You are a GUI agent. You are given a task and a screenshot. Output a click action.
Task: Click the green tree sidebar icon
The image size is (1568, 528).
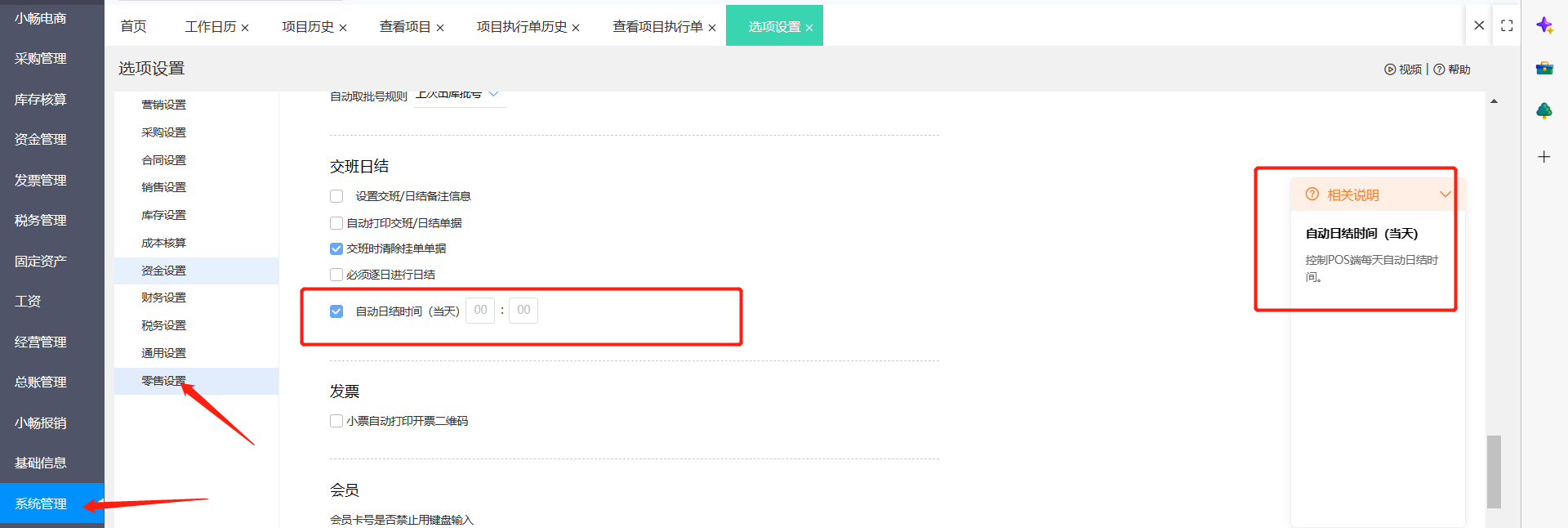click(1543, 111)
